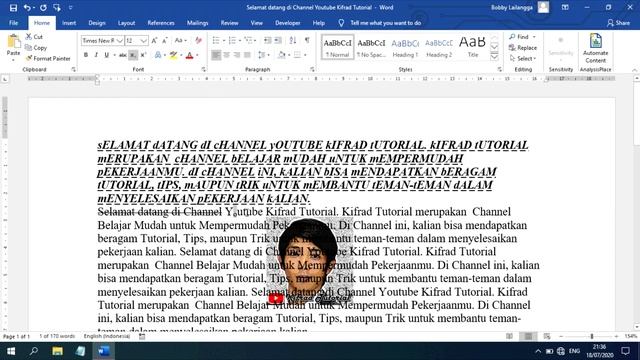This screenshot has width=640, height=360.
Task: Open the Bullets list dropdown
Action: click(224, 40)
